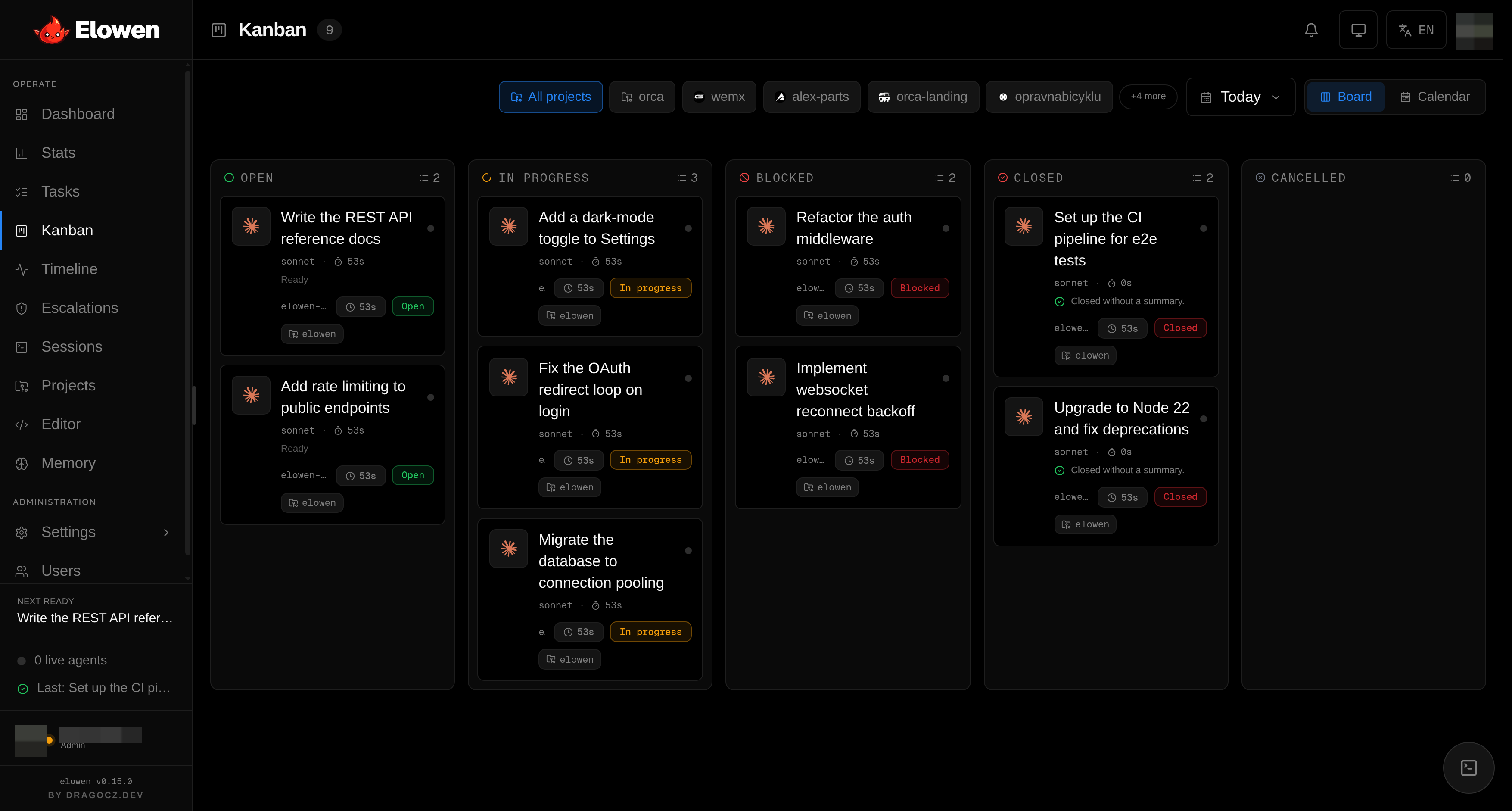
Task: Filter board by wemx project
Action: (x=719, y=97)
